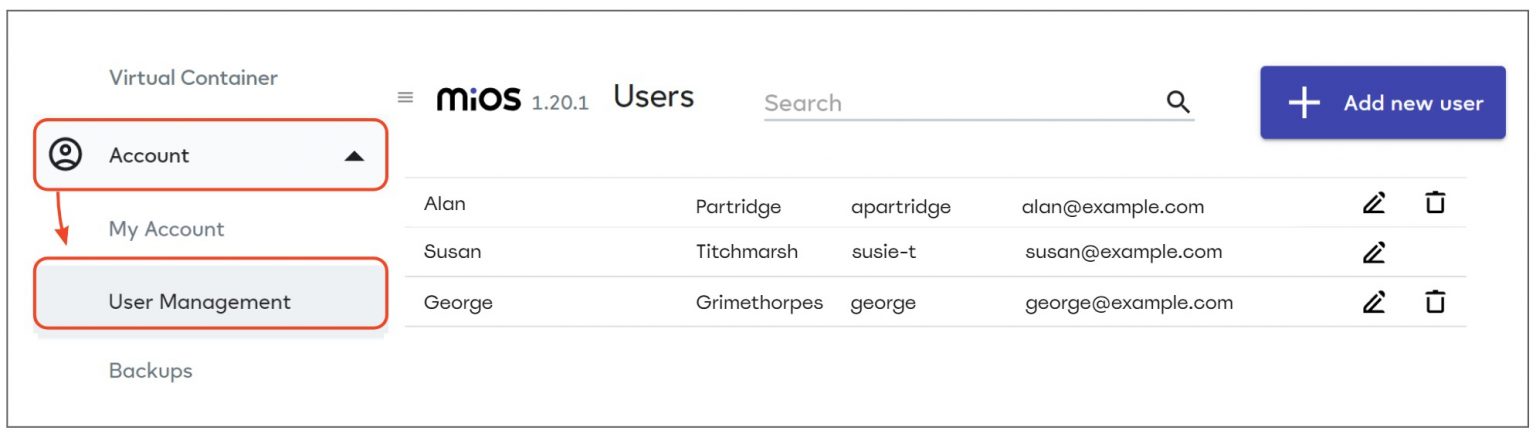
Task: Select Alan's email alan@example.com
Action: [x=1112, y=207]
